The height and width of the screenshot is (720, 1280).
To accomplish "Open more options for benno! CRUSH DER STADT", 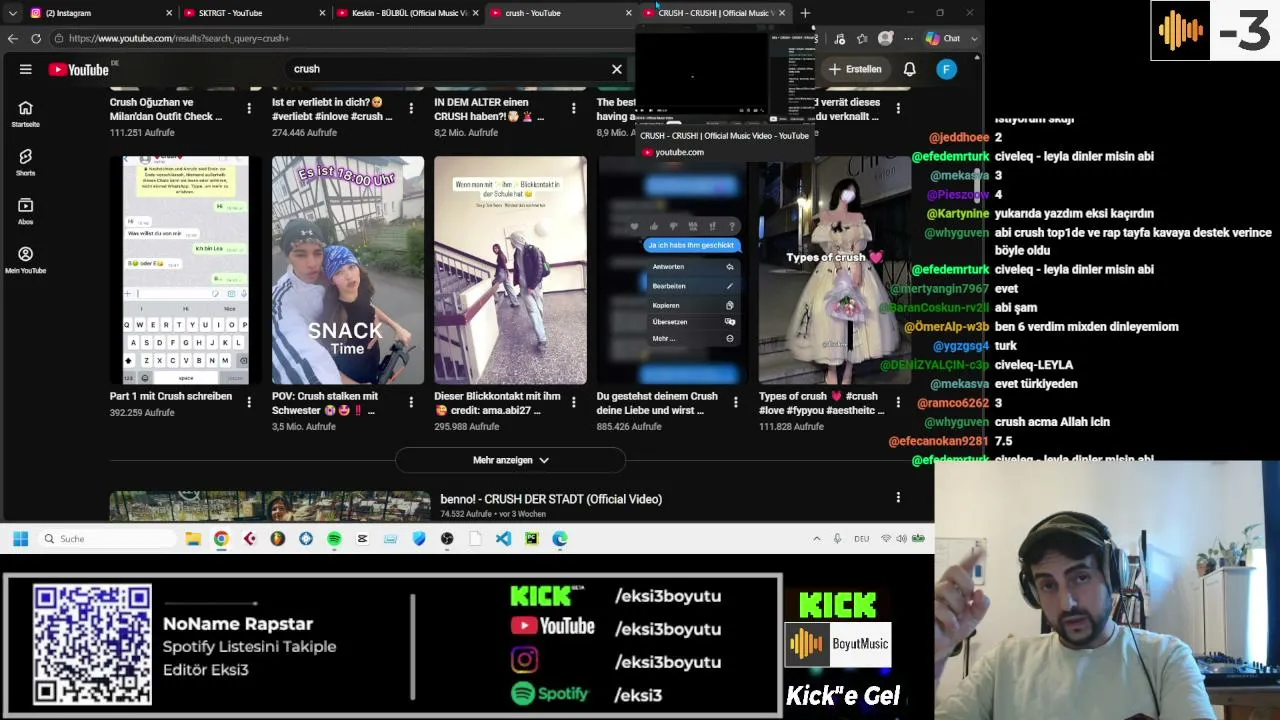I will (x=898, y=497).
